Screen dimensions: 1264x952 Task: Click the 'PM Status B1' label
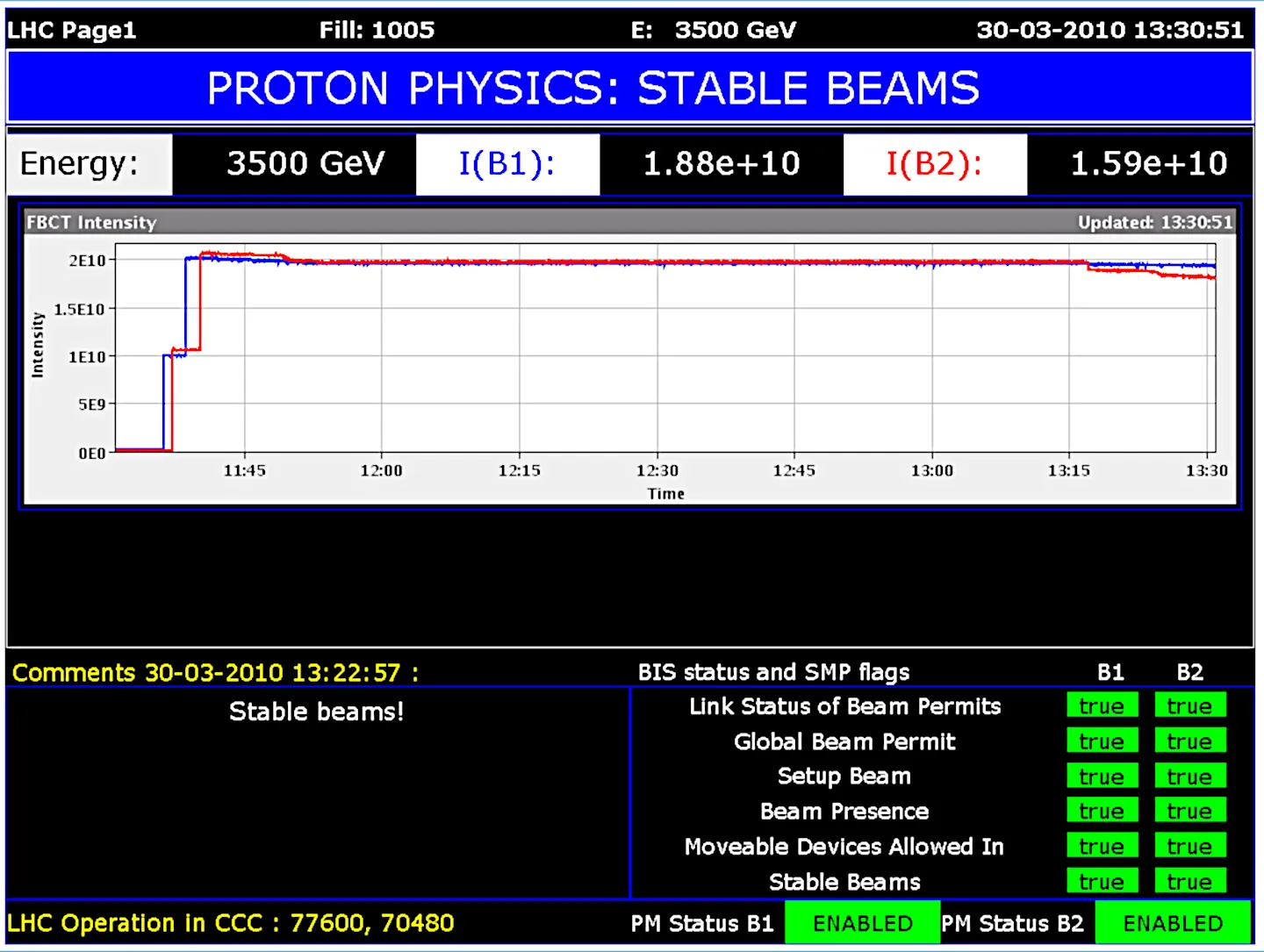point(702,924)
